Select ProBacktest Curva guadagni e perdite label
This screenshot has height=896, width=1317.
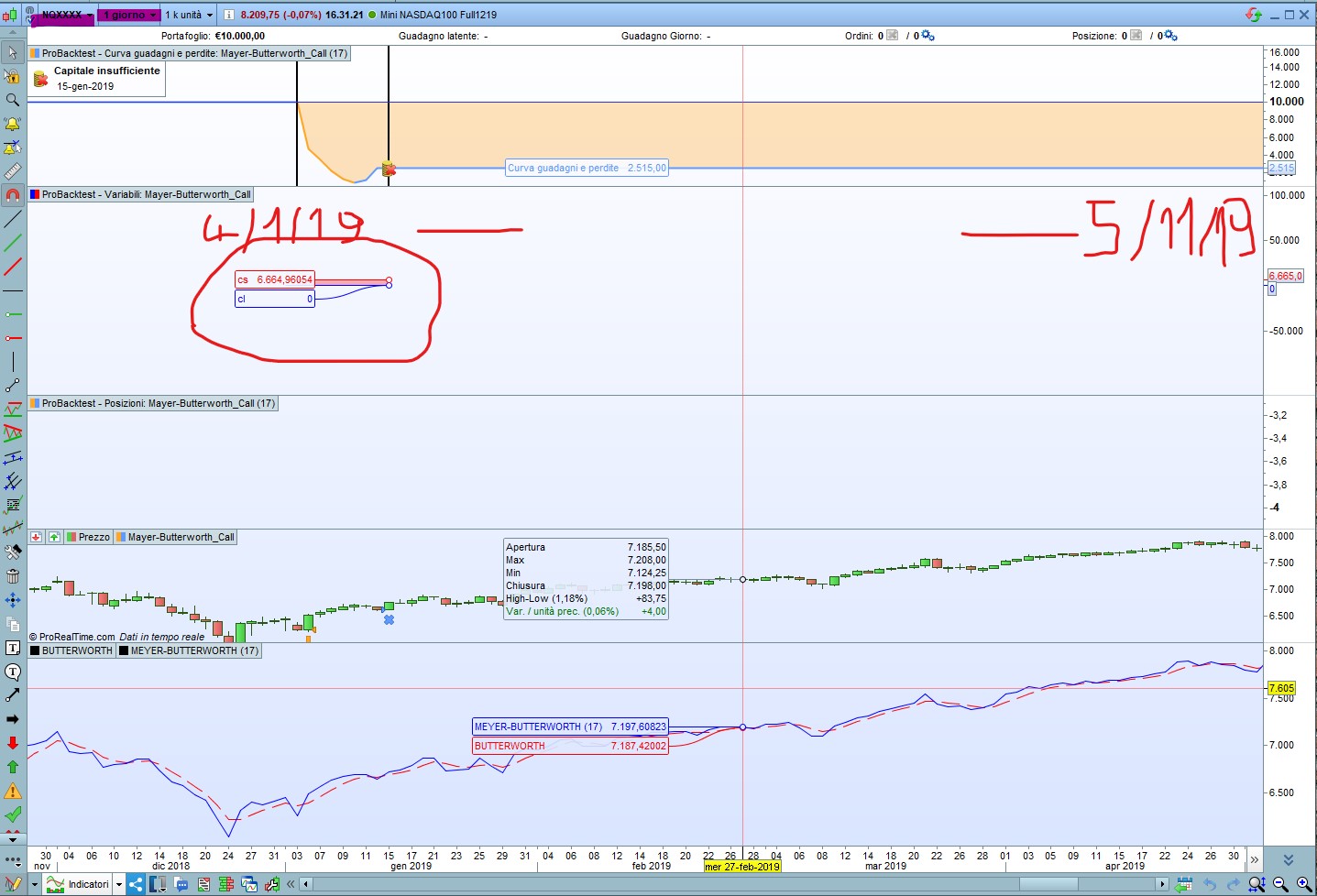pos(189,53)
